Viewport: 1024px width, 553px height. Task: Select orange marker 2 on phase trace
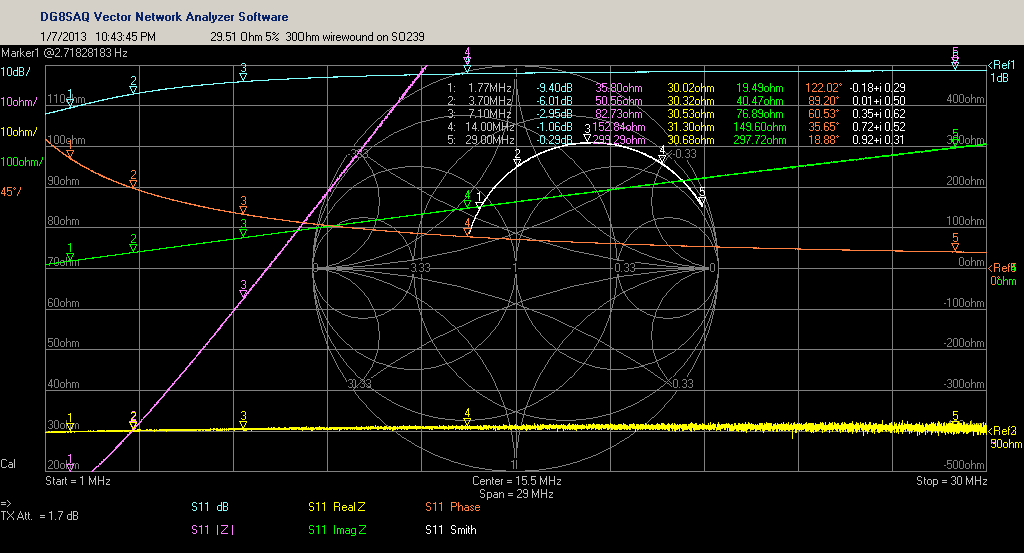pyautogui.click(x=133, y=179)
